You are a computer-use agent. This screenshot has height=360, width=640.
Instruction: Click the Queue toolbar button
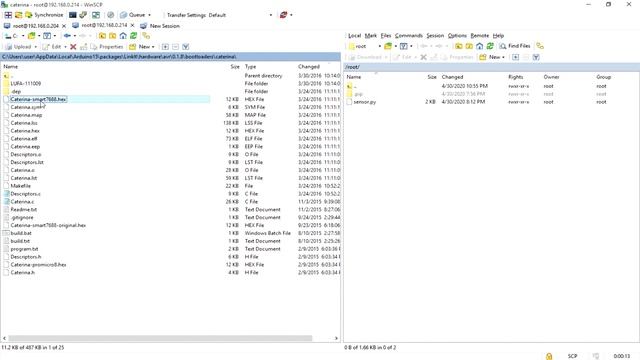click(133, 15)
